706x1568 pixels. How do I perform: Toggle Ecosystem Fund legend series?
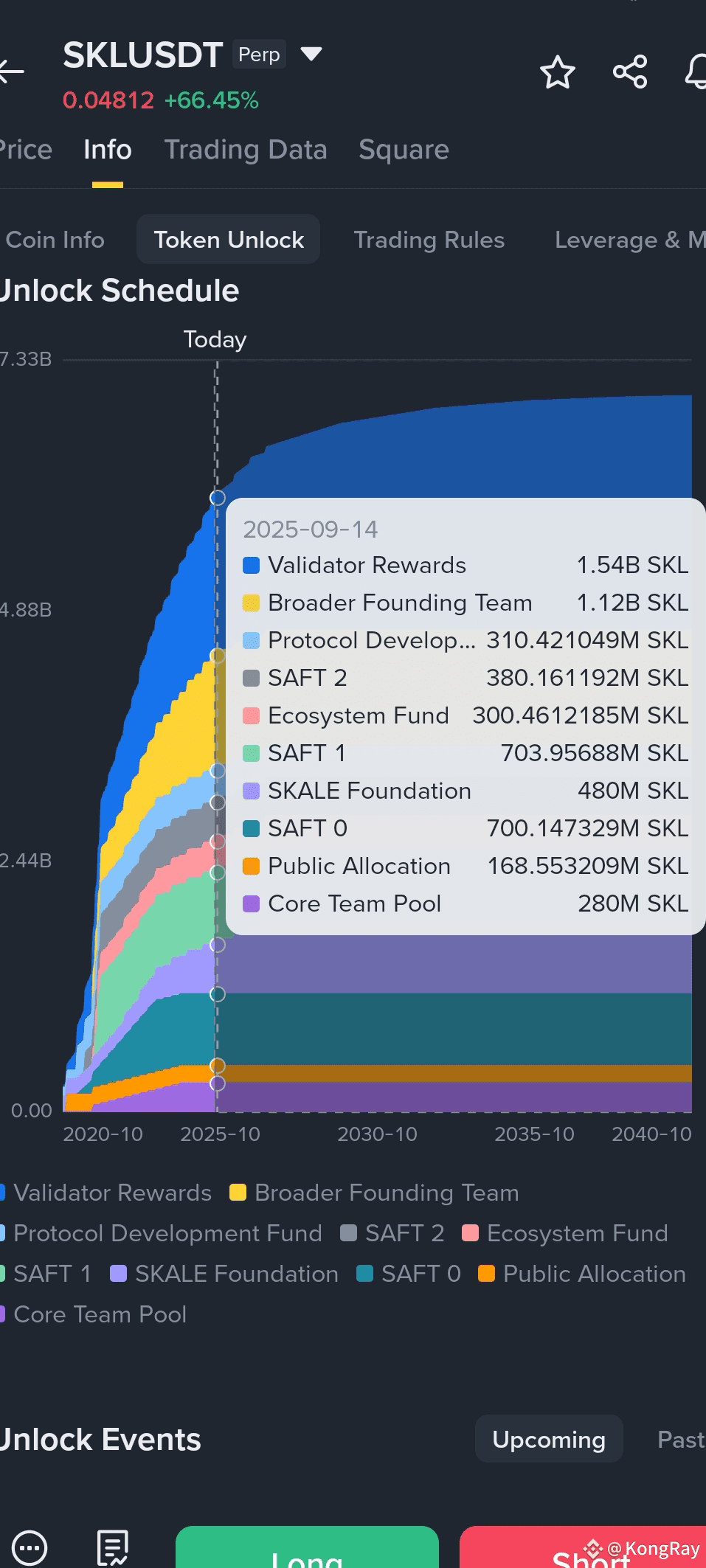[x=565, y=1233]
